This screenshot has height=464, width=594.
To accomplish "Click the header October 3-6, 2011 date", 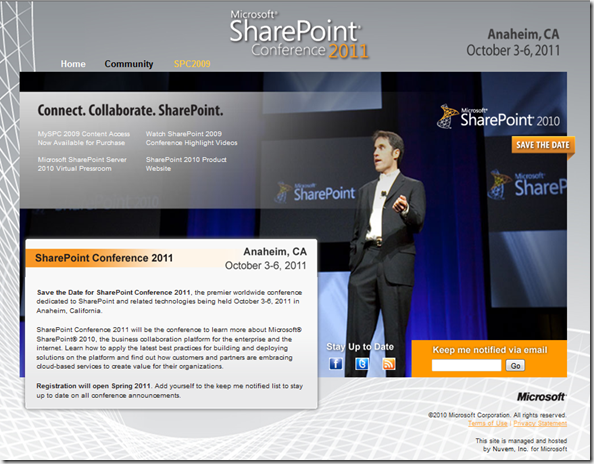I will (x=513, y=50).
